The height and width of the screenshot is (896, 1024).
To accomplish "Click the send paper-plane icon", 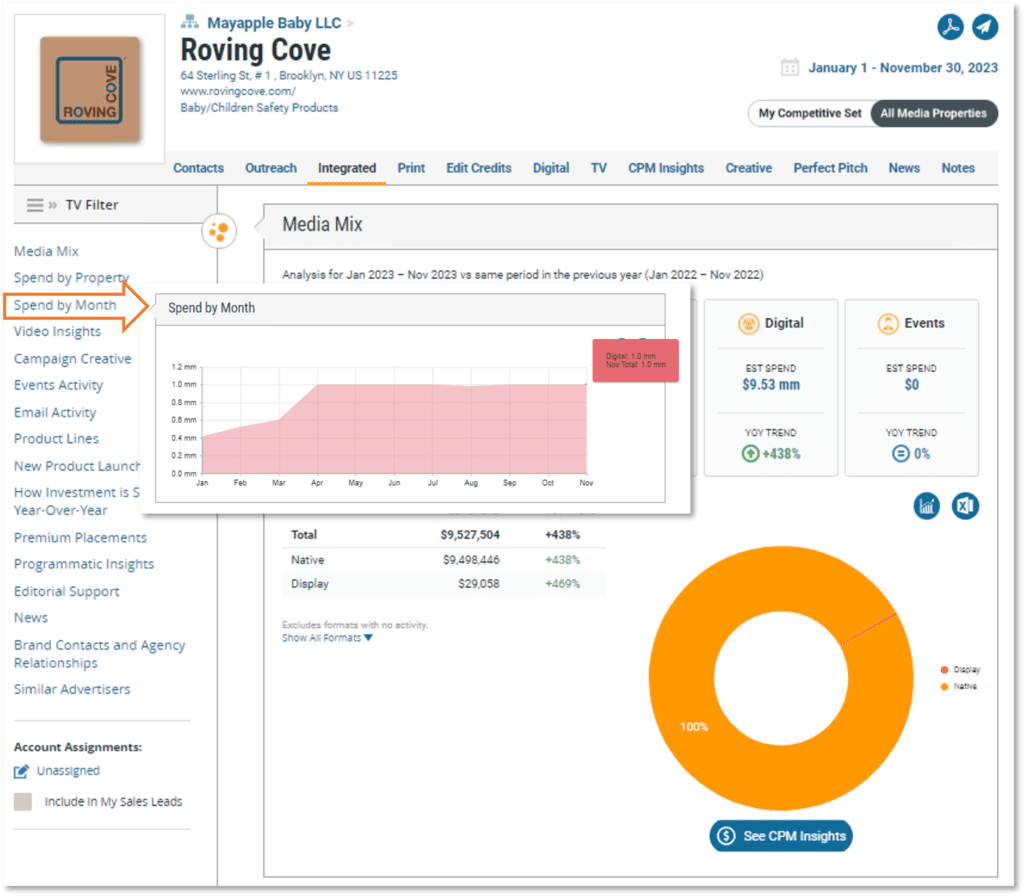I will coord(985,27).
